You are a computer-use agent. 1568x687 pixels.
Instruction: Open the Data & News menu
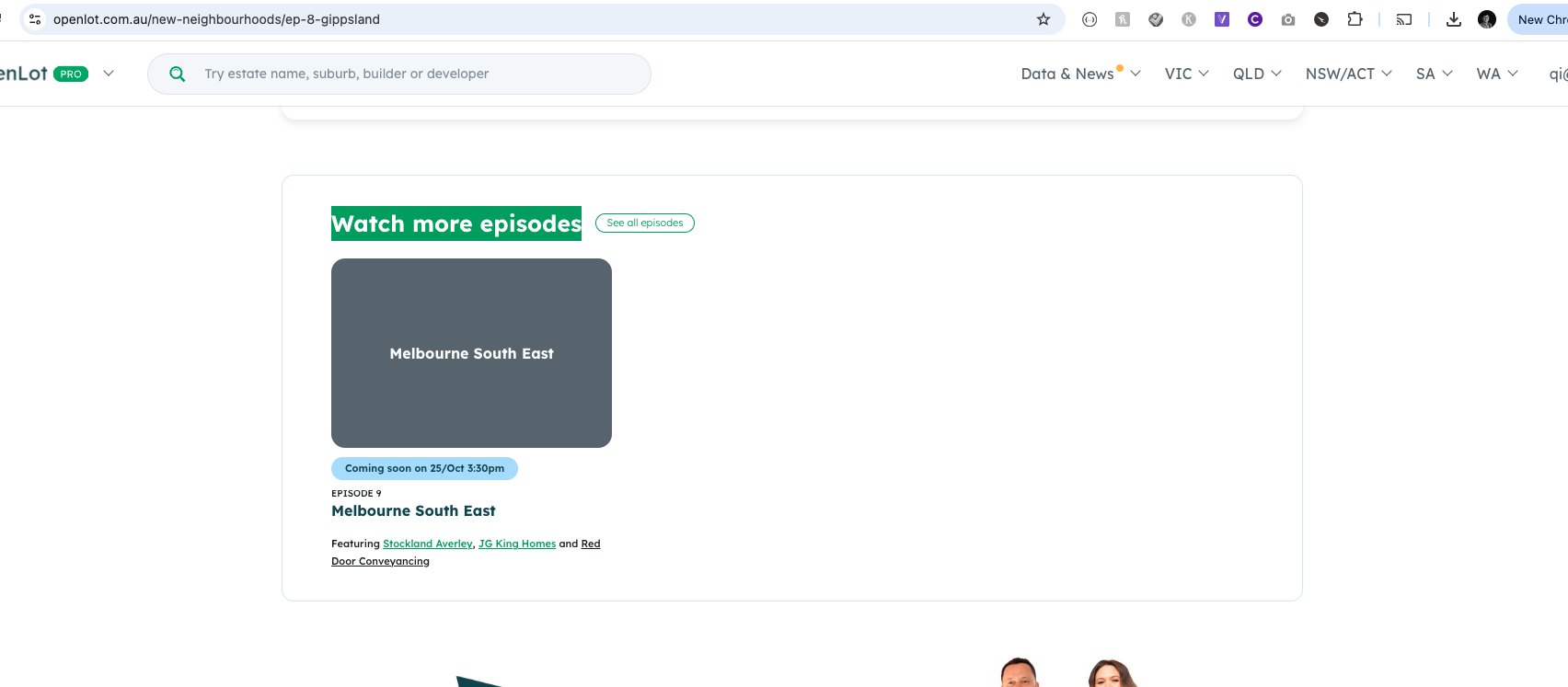(1080, 74)
